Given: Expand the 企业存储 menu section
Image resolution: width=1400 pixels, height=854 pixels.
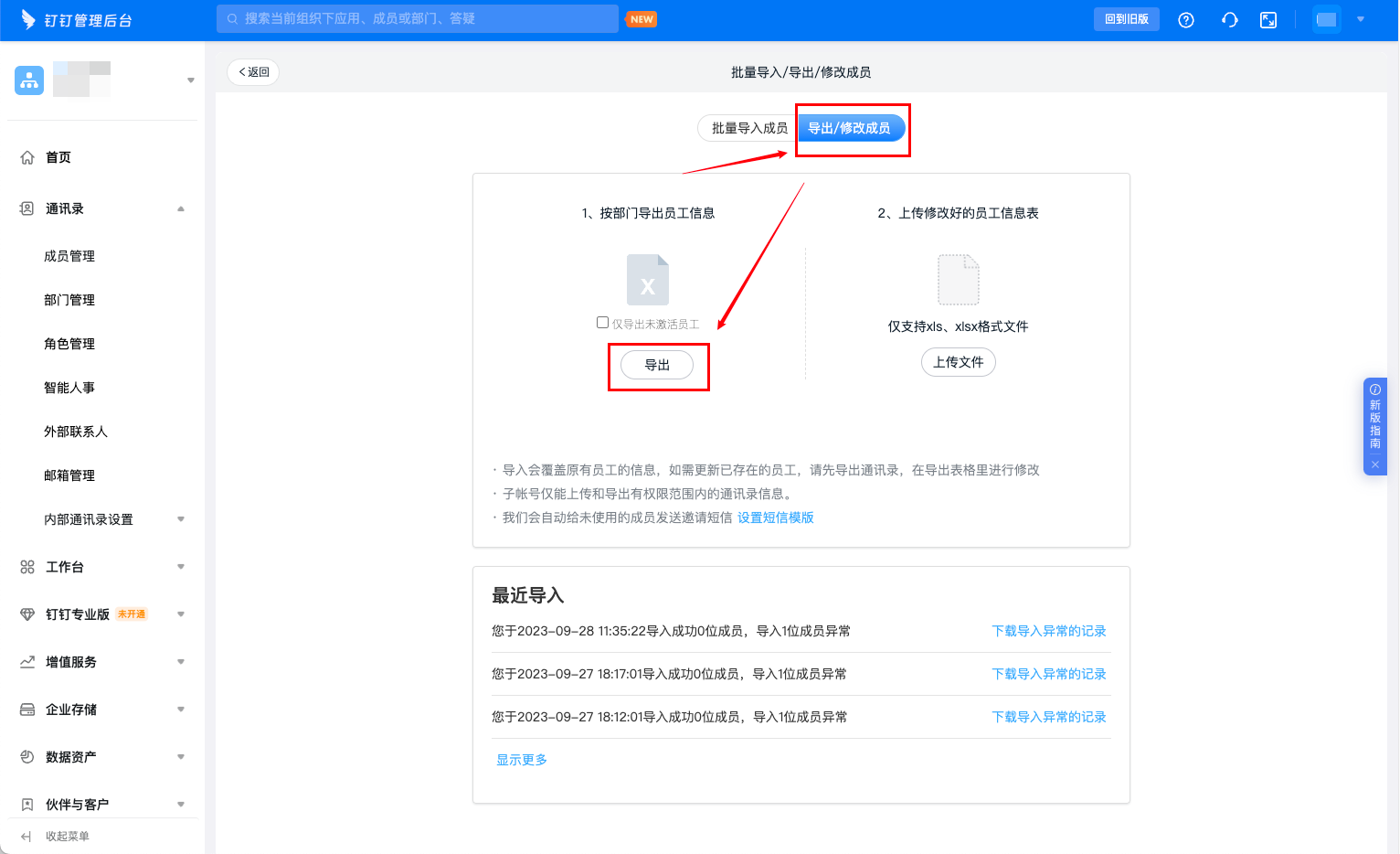Looking at the screenshot, I should coord(181,710).
